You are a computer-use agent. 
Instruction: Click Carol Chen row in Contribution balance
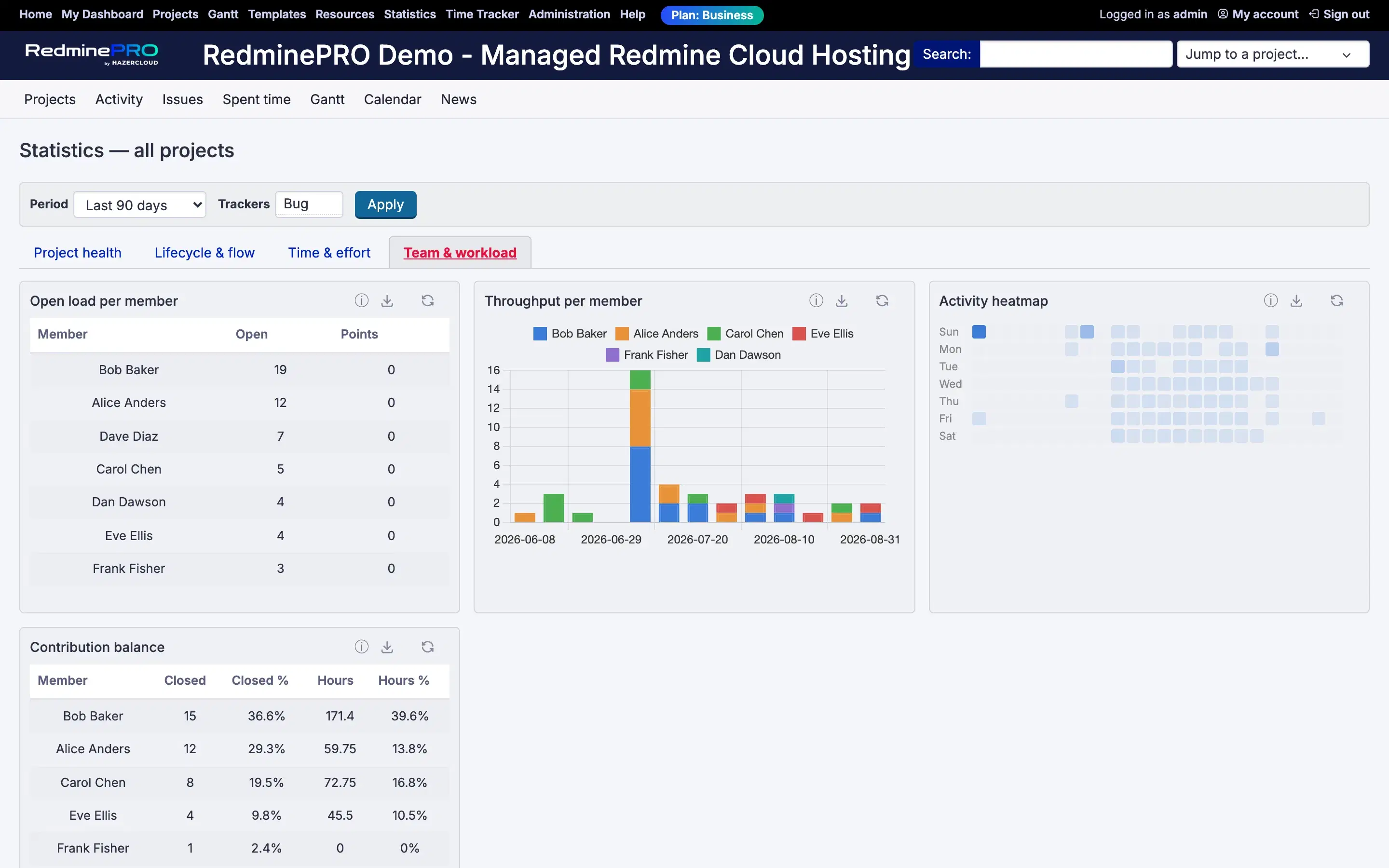(x=239, y=783)
